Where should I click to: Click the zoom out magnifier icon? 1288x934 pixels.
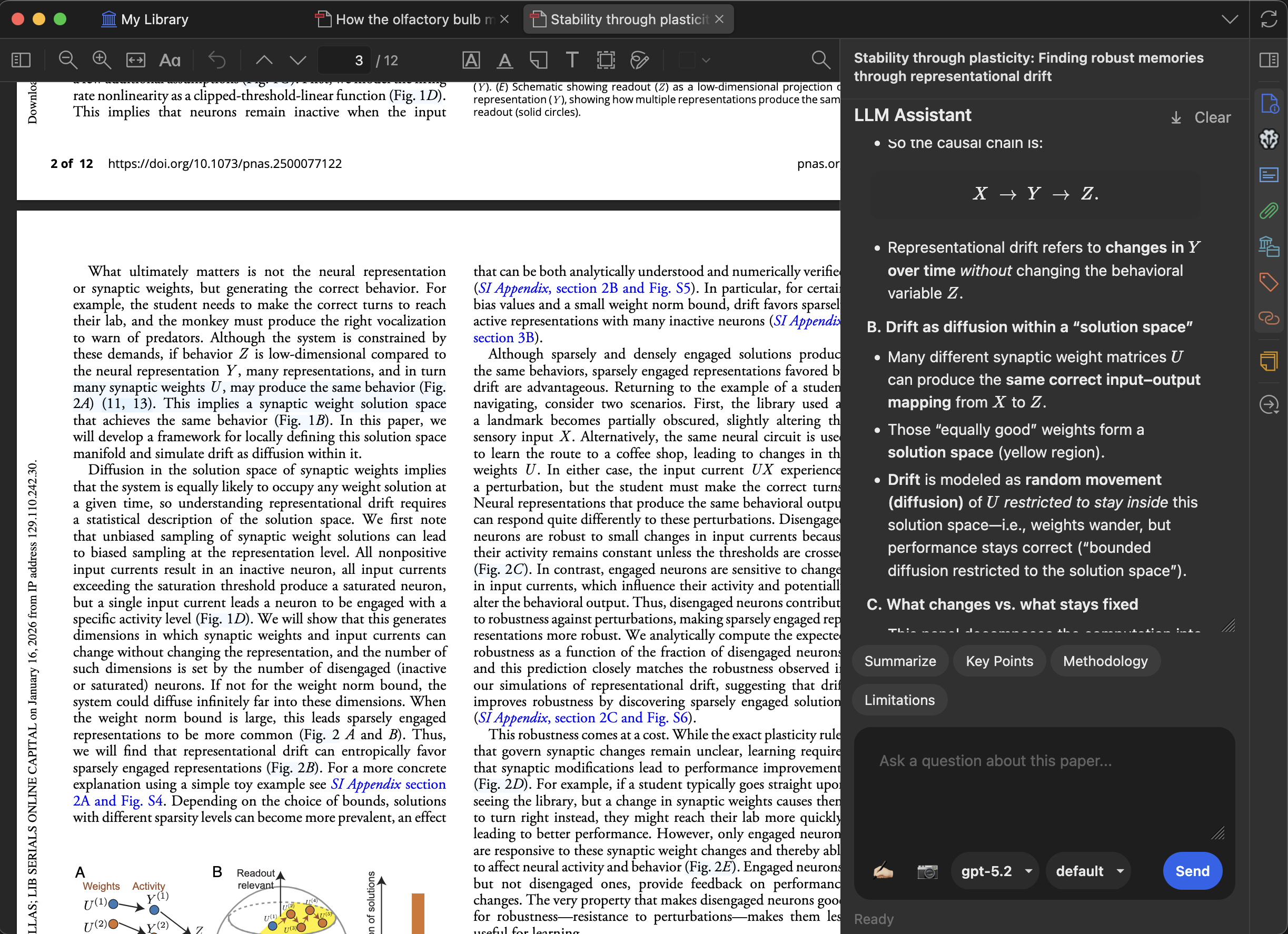(x=68, y=60)
